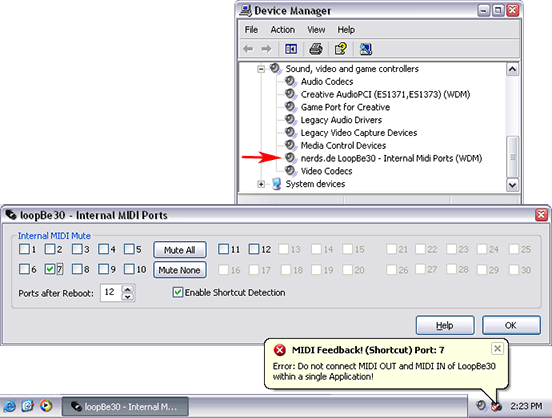Collapse Sound, video and game controllers
552x418 pixels.
[x=261, y=69]
